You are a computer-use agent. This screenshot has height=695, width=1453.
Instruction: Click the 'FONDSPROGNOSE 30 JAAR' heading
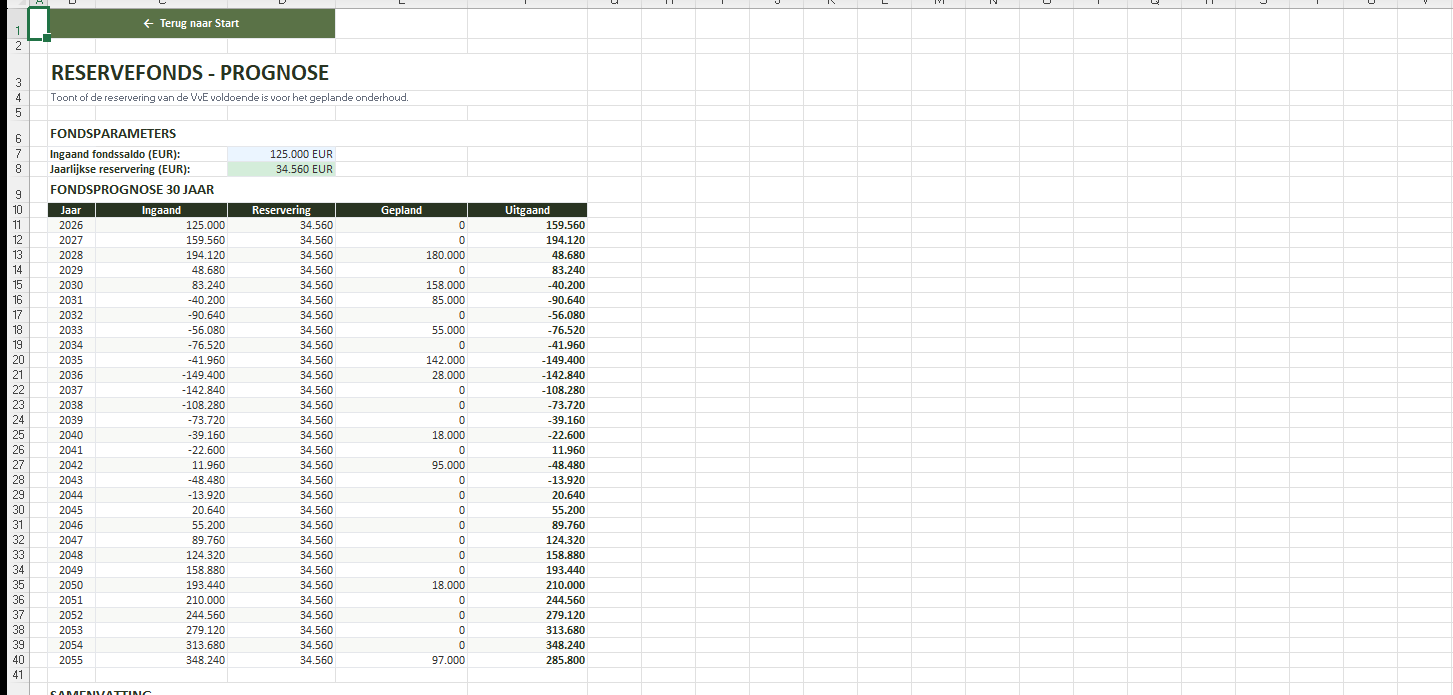(x=132, y=189)
